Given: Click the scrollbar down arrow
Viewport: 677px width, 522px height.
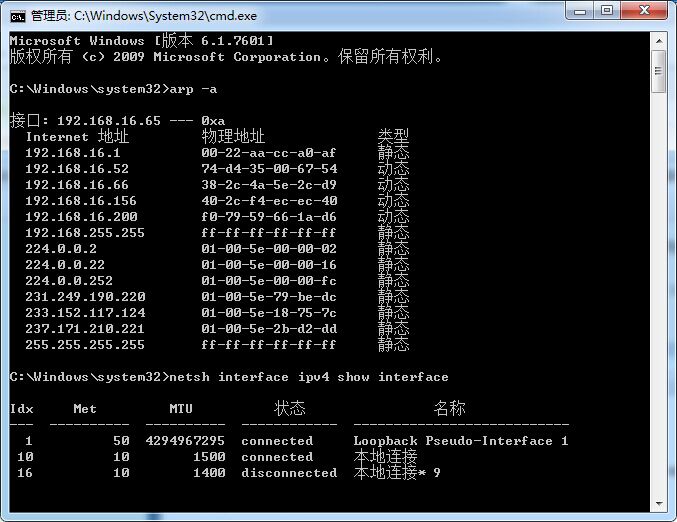Looking at the screenshot, I should (x=658, y=503).
